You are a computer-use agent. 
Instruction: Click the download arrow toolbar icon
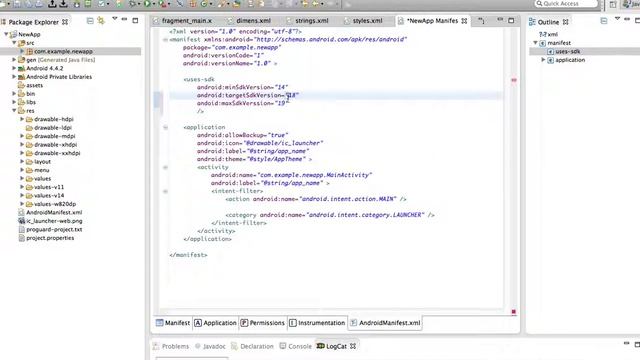(64, 4)
